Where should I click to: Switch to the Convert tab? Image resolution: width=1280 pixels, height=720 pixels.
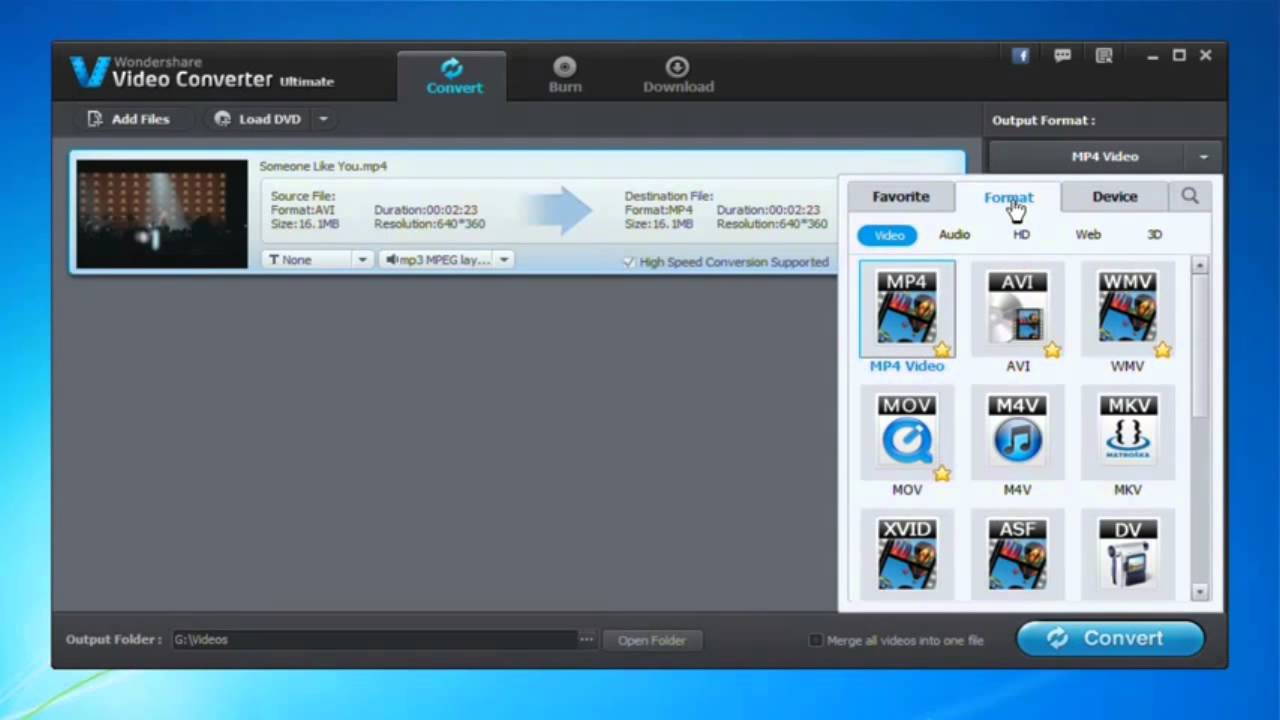coord(454,75)
